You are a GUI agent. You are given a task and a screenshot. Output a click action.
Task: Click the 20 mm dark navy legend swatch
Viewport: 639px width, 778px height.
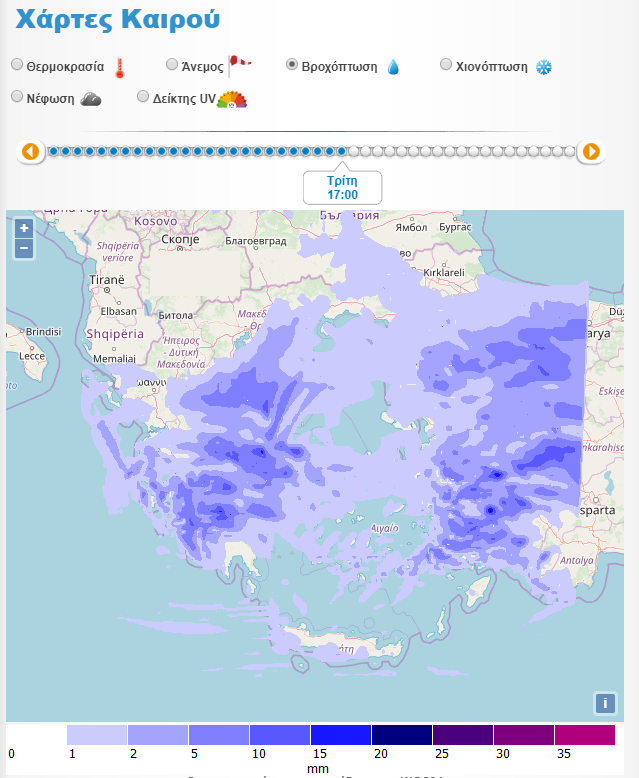tap(402, 735)
